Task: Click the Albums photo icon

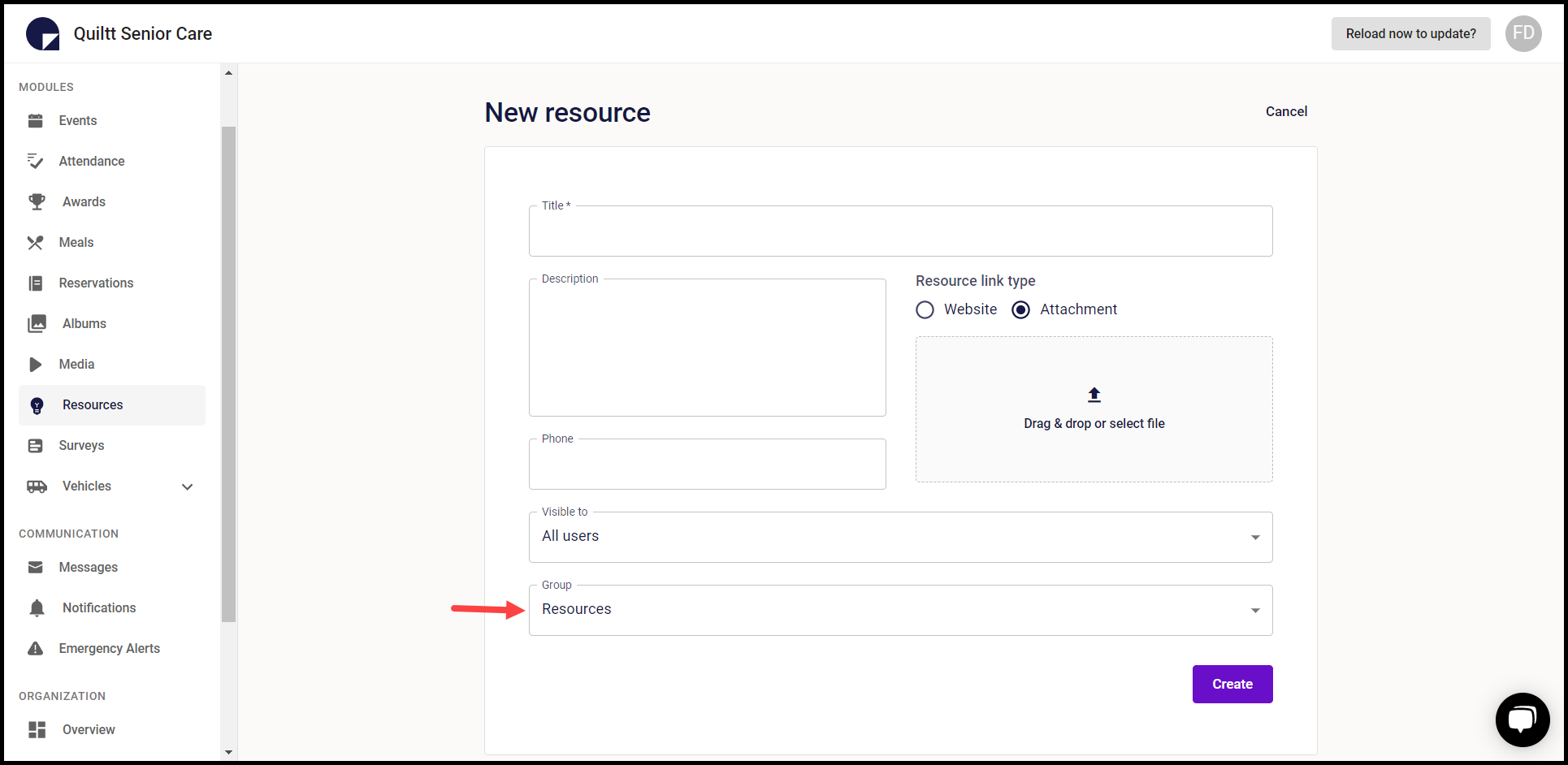Action: coord(37,324)
